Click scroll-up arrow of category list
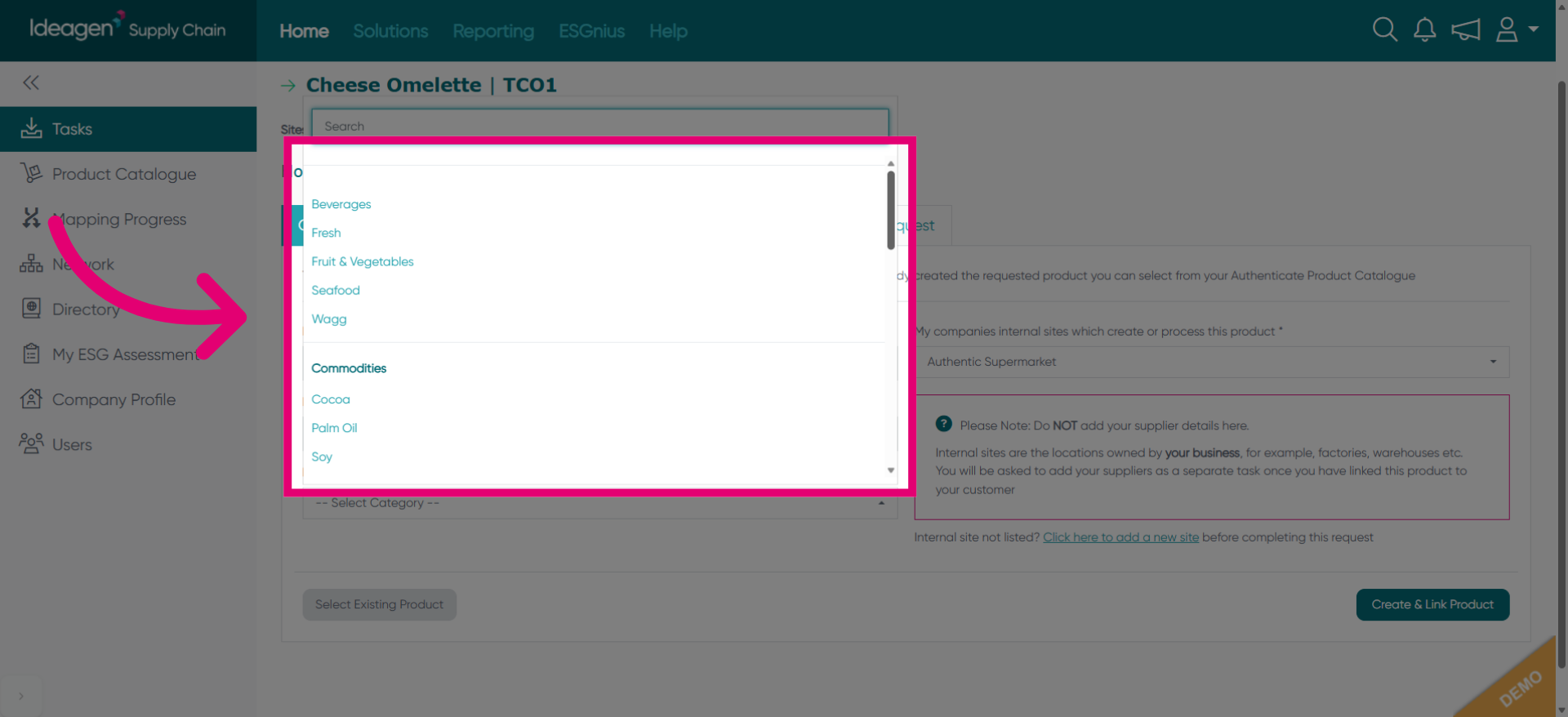 click(x=890, y=163)
